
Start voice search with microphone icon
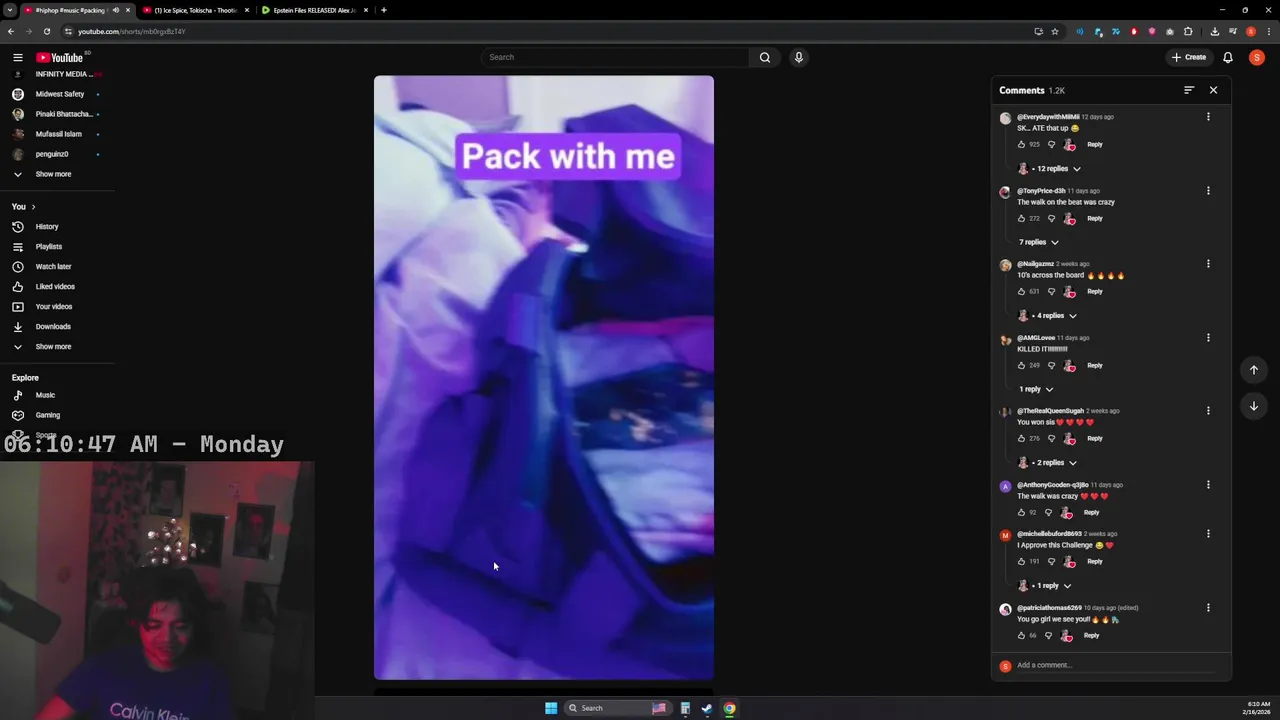[x=798, y=57]
